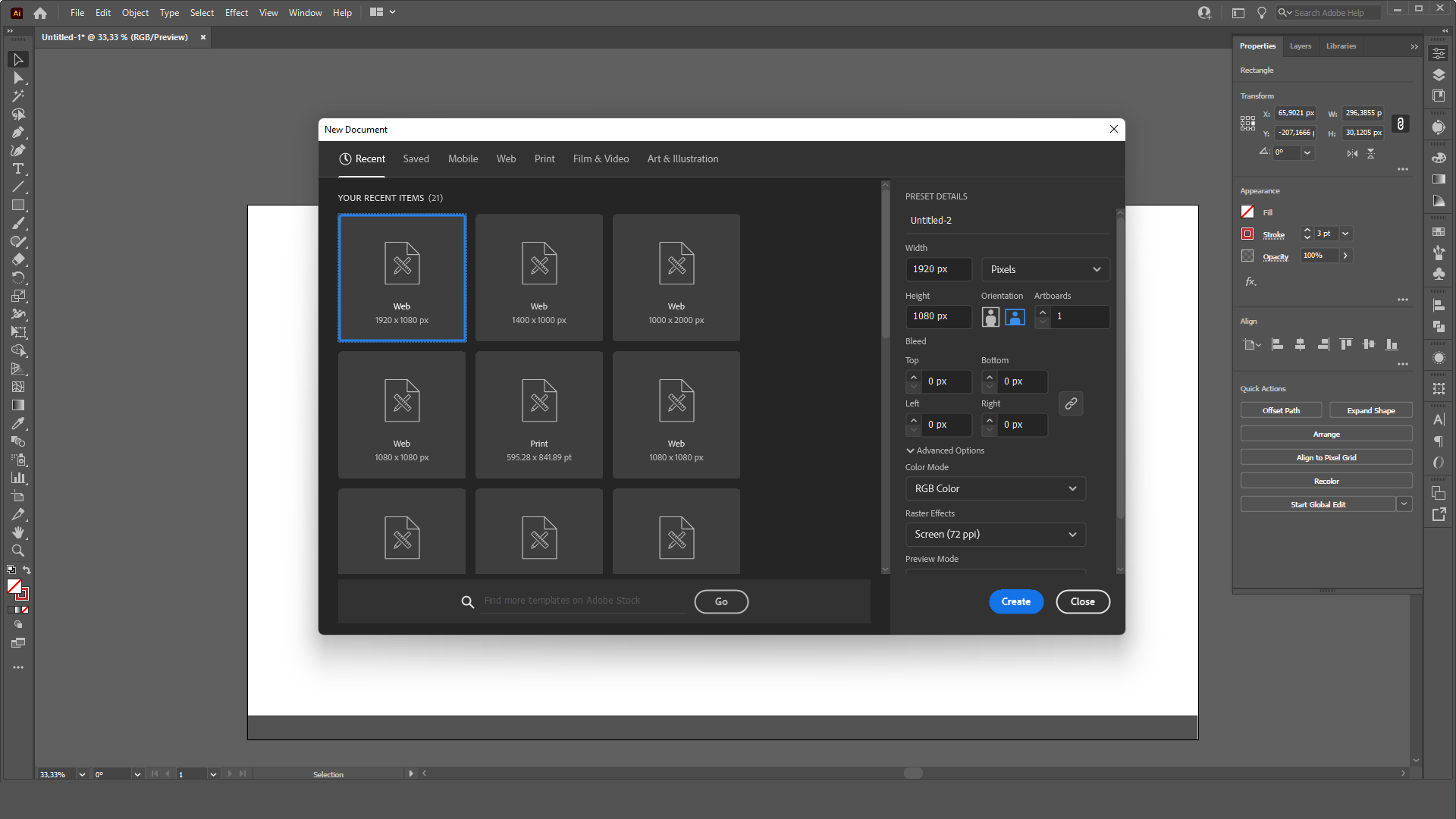Click the Stroke color swatch in Appearance
The width and height of the screenshot is (1456, 819).
(x=1247, y=234)
